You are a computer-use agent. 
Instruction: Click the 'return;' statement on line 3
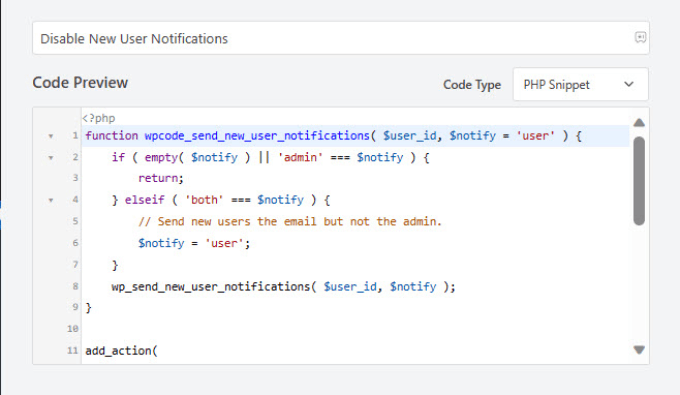point(161,178)
